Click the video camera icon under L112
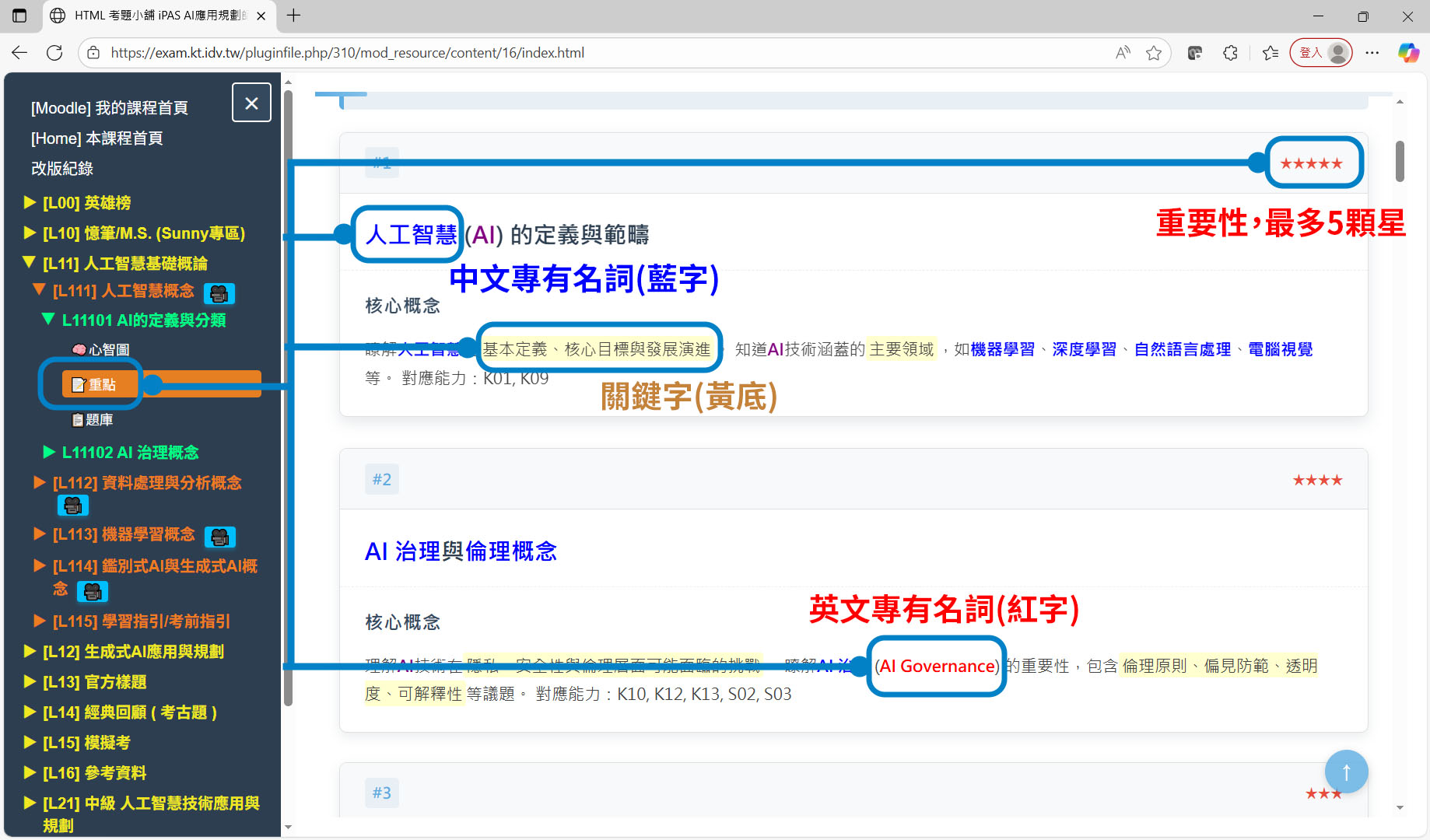This screenshot has height=840, width=1430. coord(73,506)
